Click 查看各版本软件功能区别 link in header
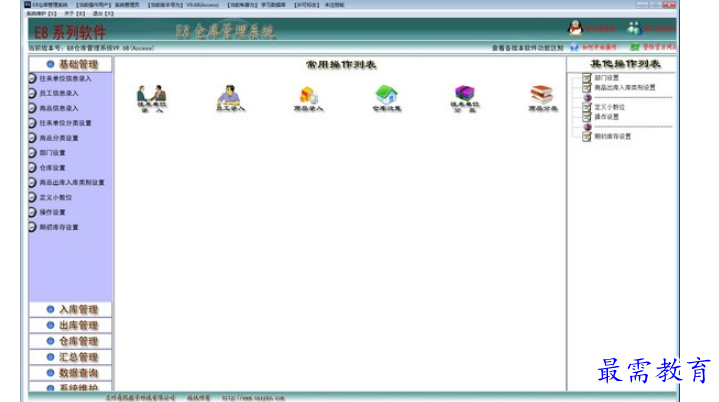 tap(528, 48)
